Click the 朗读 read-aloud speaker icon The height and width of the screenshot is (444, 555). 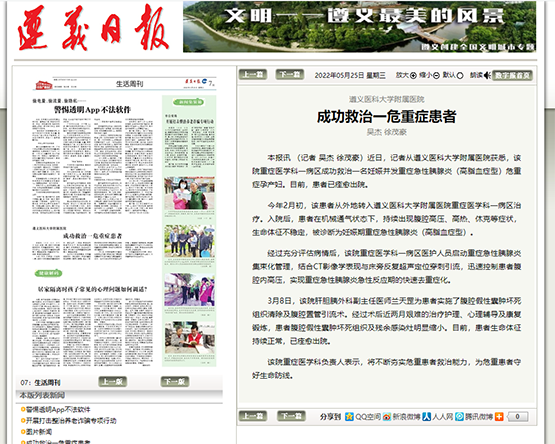tap(487, 75)
